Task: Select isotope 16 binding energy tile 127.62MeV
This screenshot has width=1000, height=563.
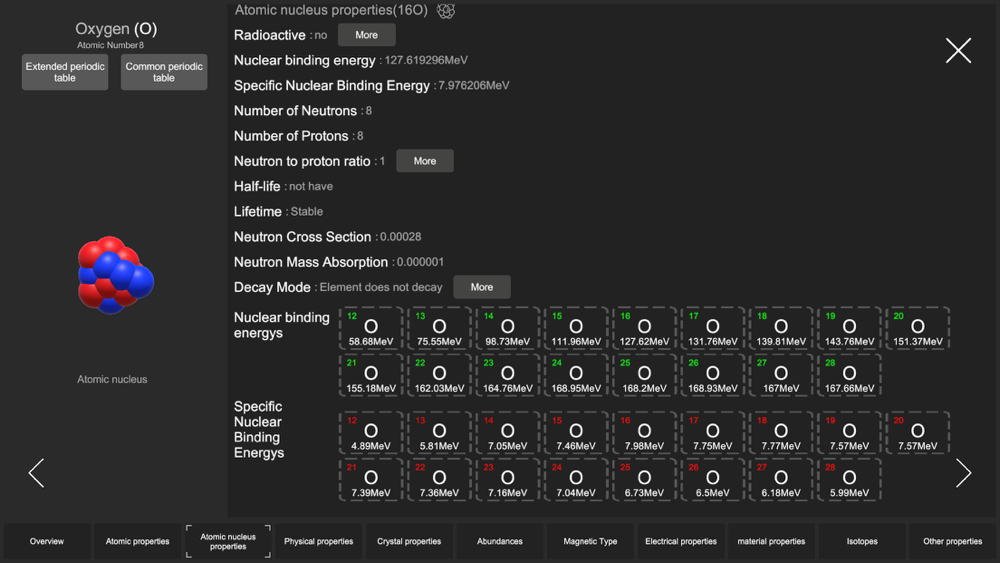Action: pos(644,329)
